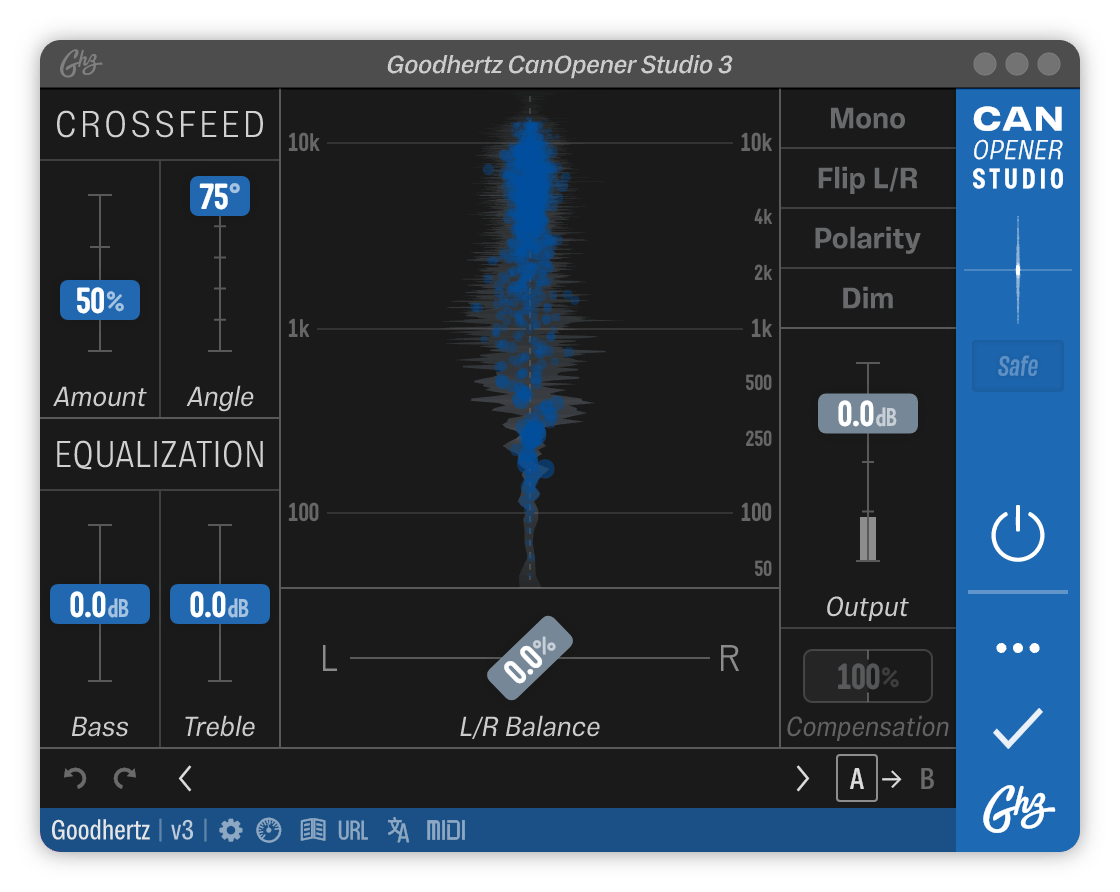Click the Treble label

click(x=220, y=726)
